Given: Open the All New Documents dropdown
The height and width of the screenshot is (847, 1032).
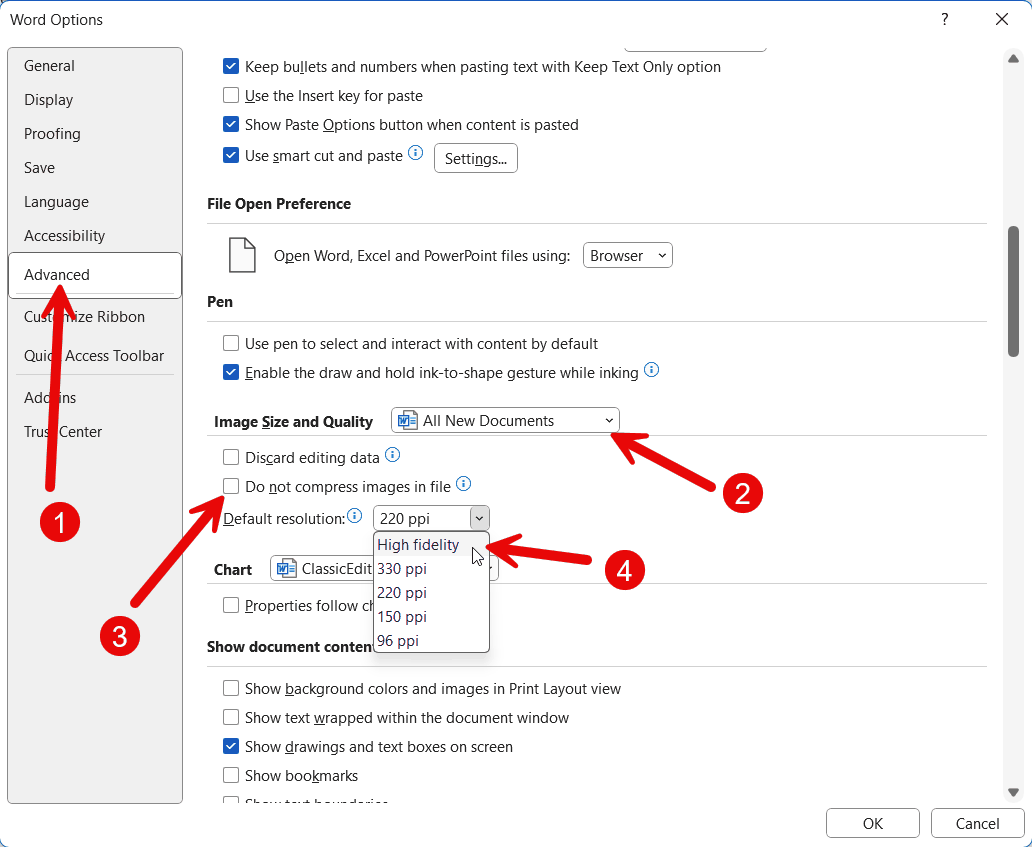Looking at the screenshot, I should [x=505, y=421].
